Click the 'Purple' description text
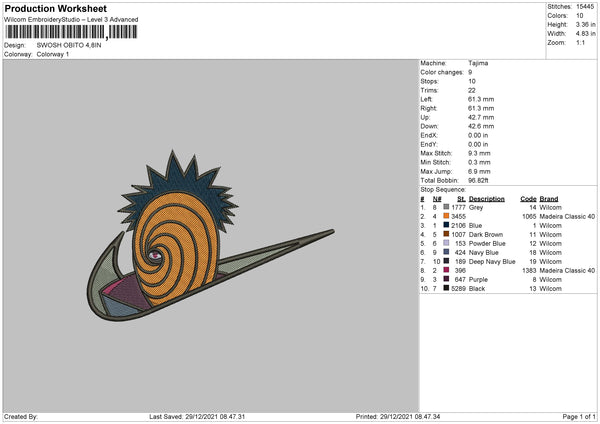 click(478, 279)
